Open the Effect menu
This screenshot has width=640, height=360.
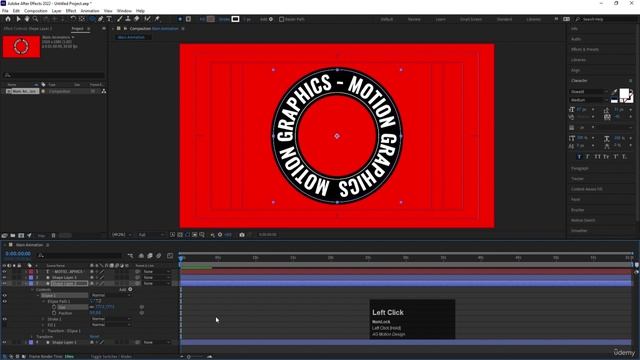click(71, 11)
